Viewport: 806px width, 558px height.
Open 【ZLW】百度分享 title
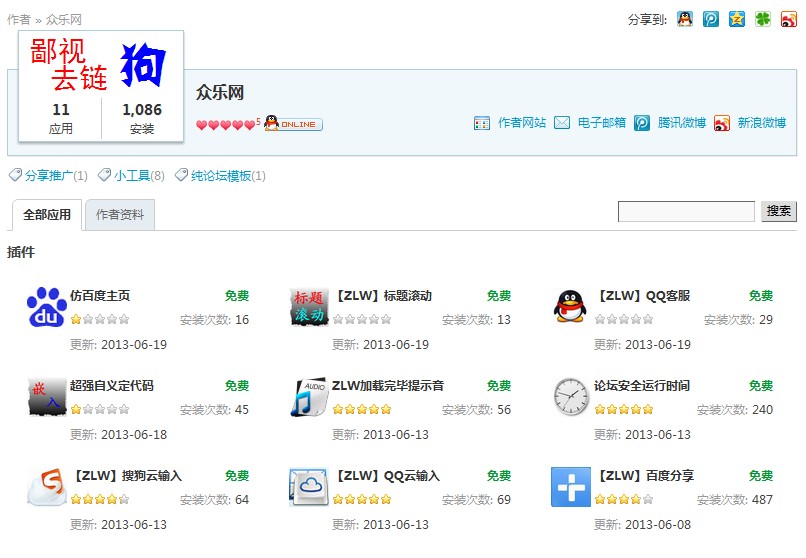[x=645, y=476]
